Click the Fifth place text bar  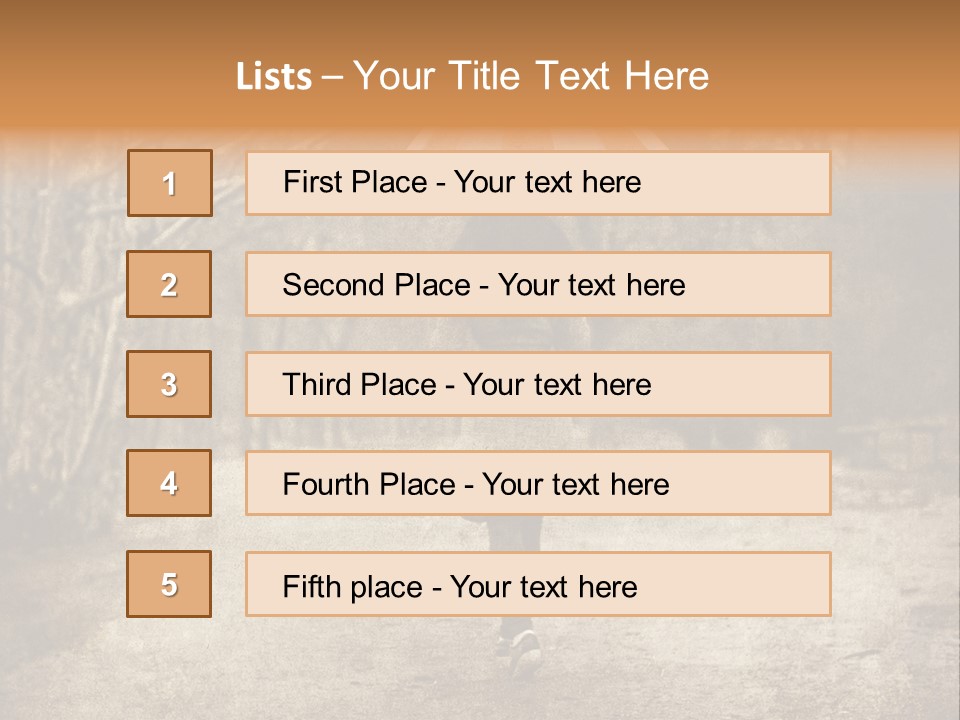538,584
